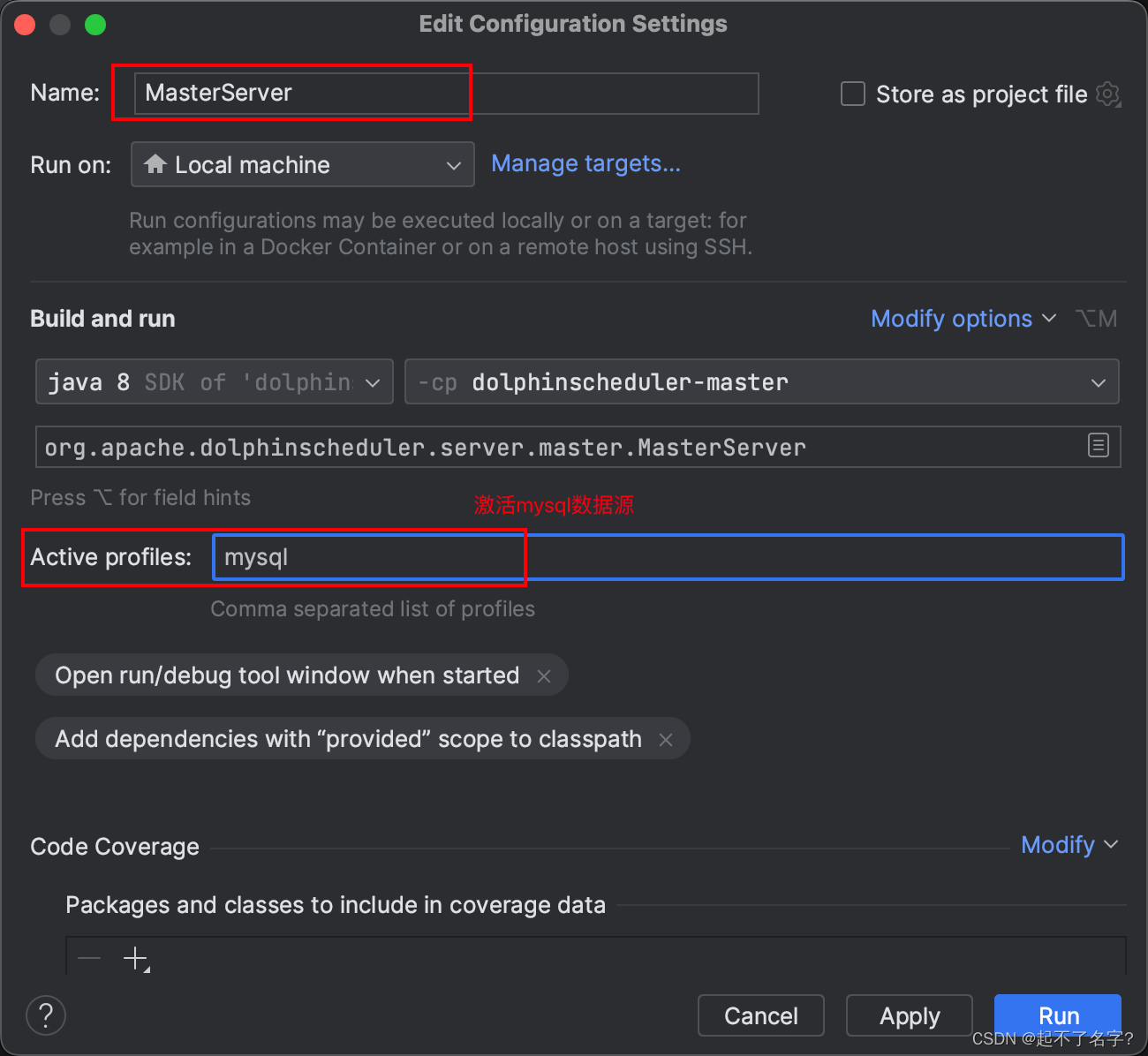Click the Name field containing MasterServer

446,94
